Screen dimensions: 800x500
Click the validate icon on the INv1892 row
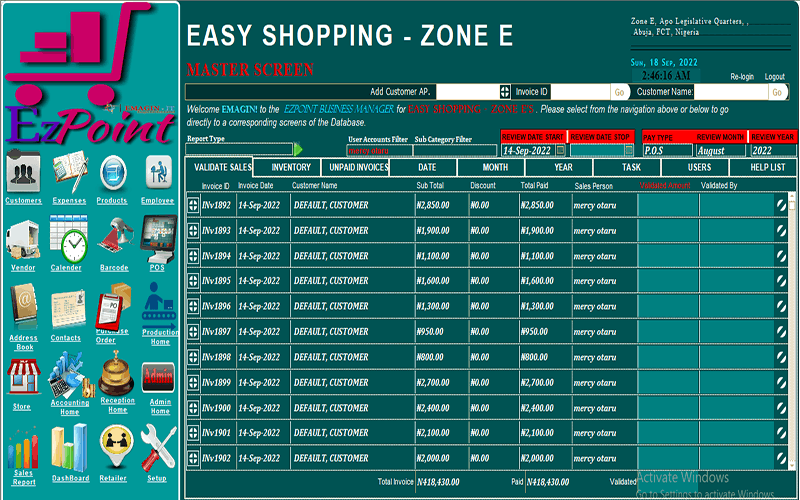[x=779, y=205]
